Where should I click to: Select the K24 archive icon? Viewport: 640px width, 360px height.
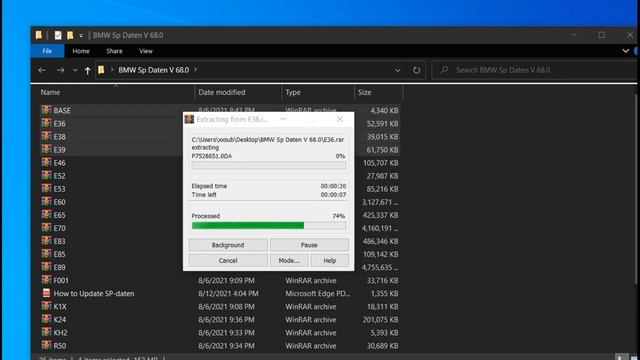tap(47, 319)
